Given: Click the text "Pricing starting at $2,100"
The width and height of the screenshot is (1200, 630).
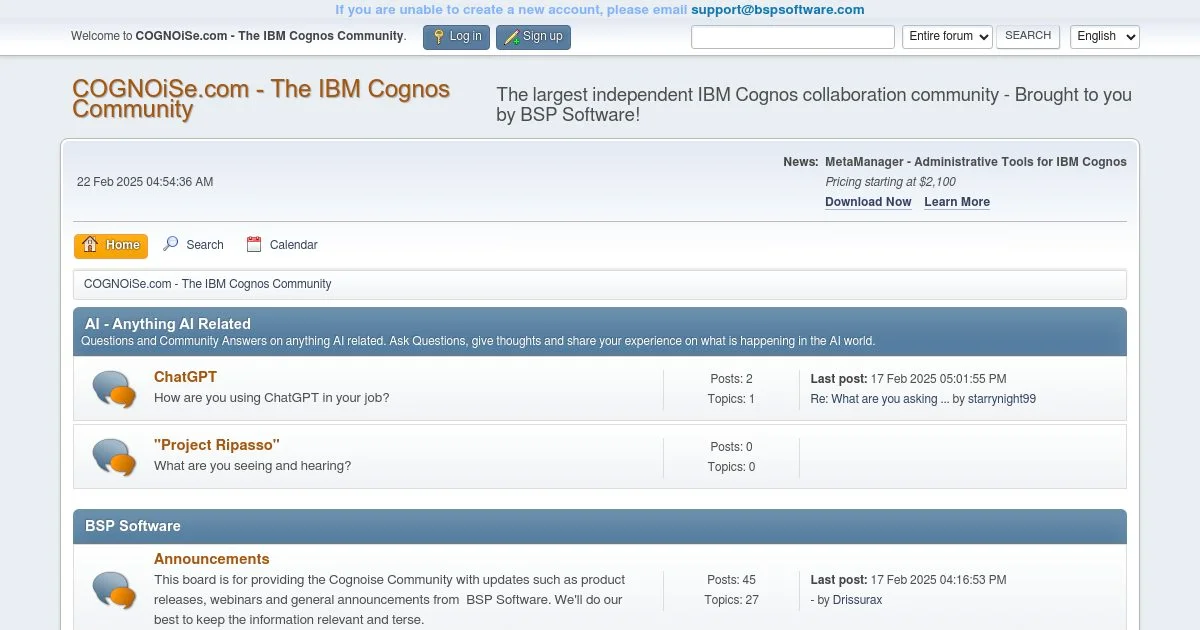Looking at the screenshot, I should click(890, 182).
